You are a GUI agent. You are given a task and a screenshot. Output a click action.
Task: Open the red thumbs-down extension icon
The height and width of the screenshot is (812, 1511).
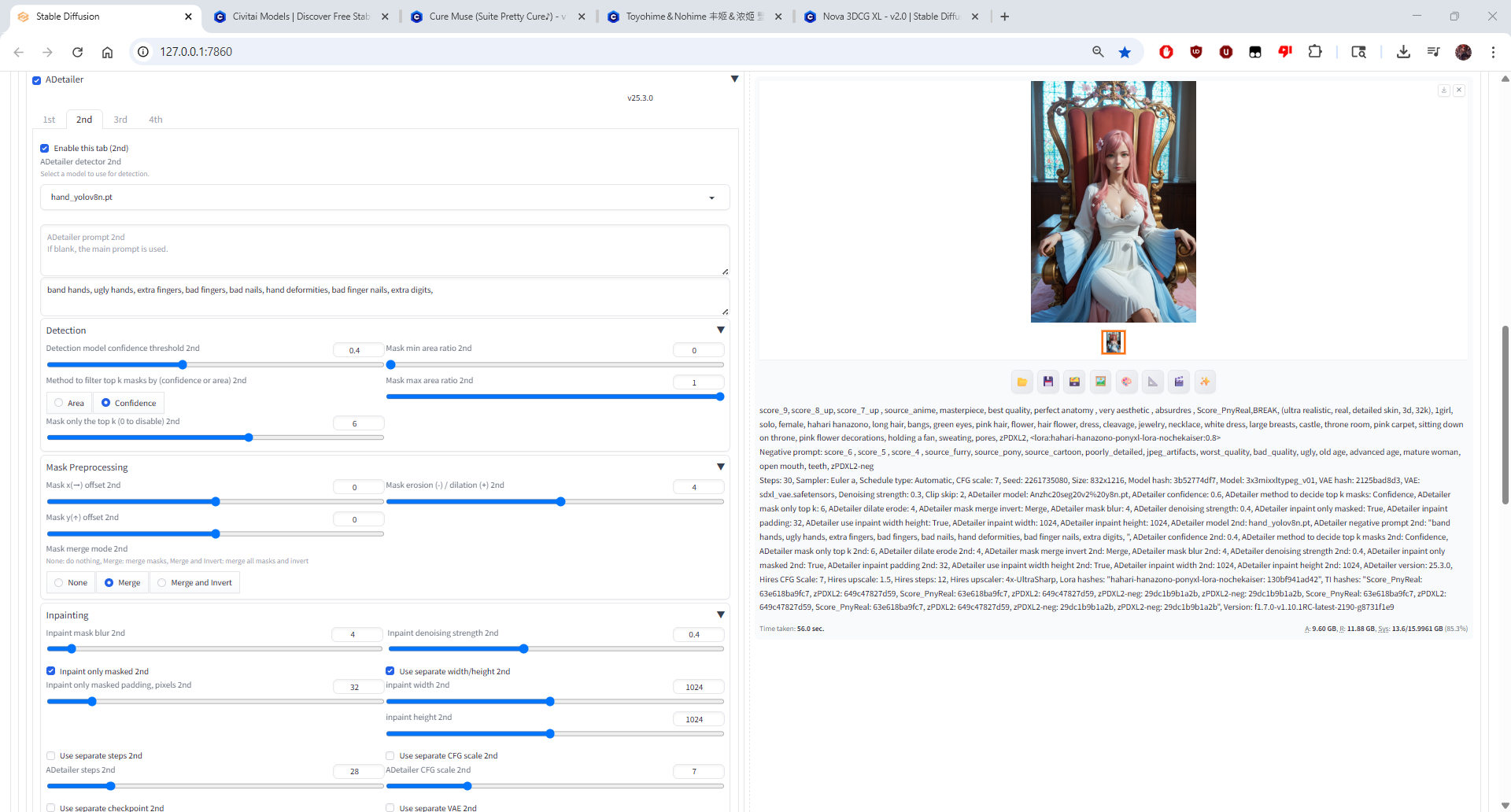pos(1285,52)
